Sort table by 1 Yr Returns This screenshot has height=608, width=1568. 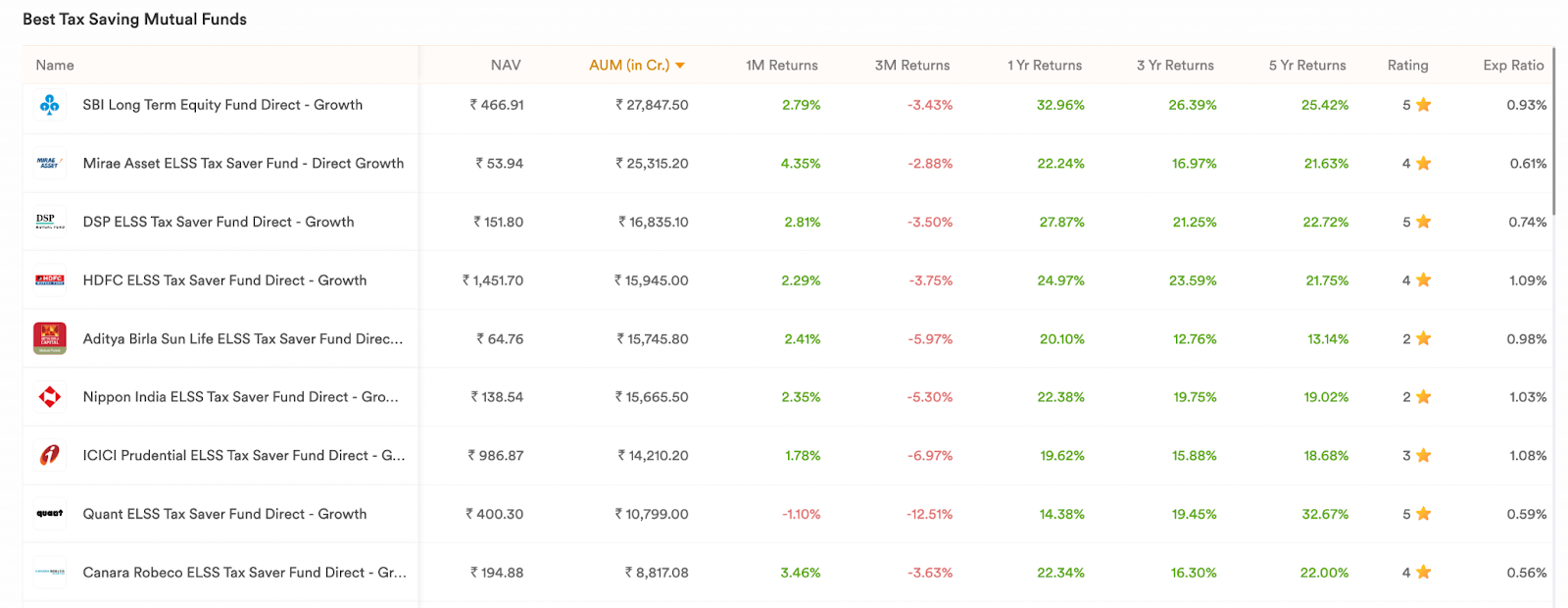pos(1045,65)
